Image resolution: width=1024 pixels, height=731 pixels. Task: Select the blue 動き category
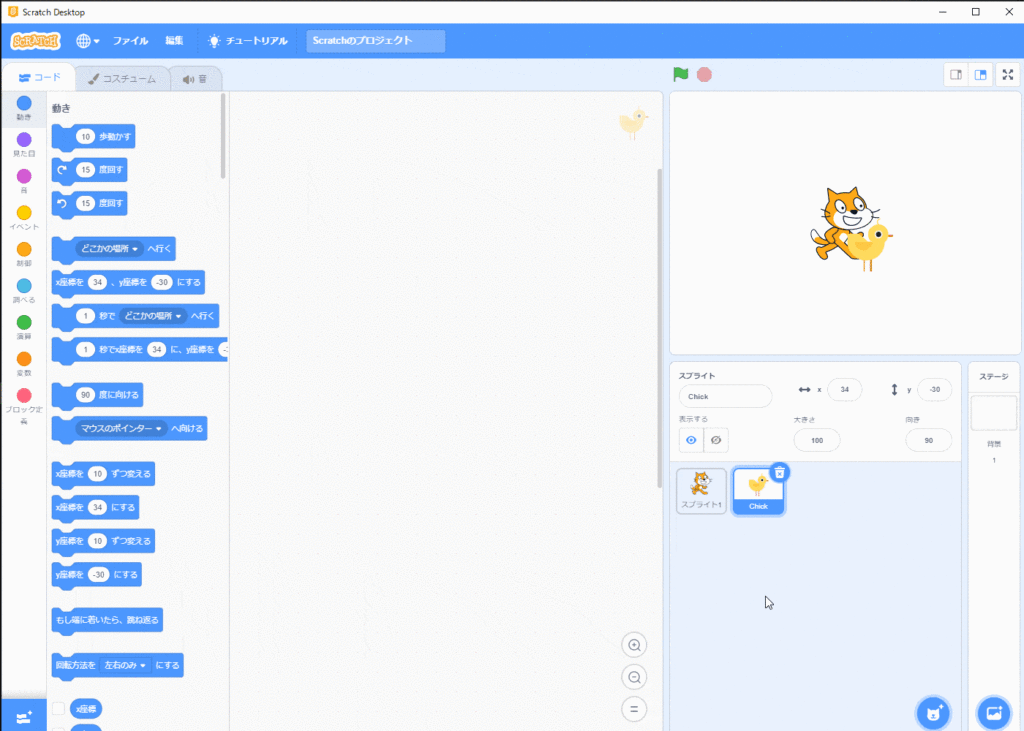[24, 108]
